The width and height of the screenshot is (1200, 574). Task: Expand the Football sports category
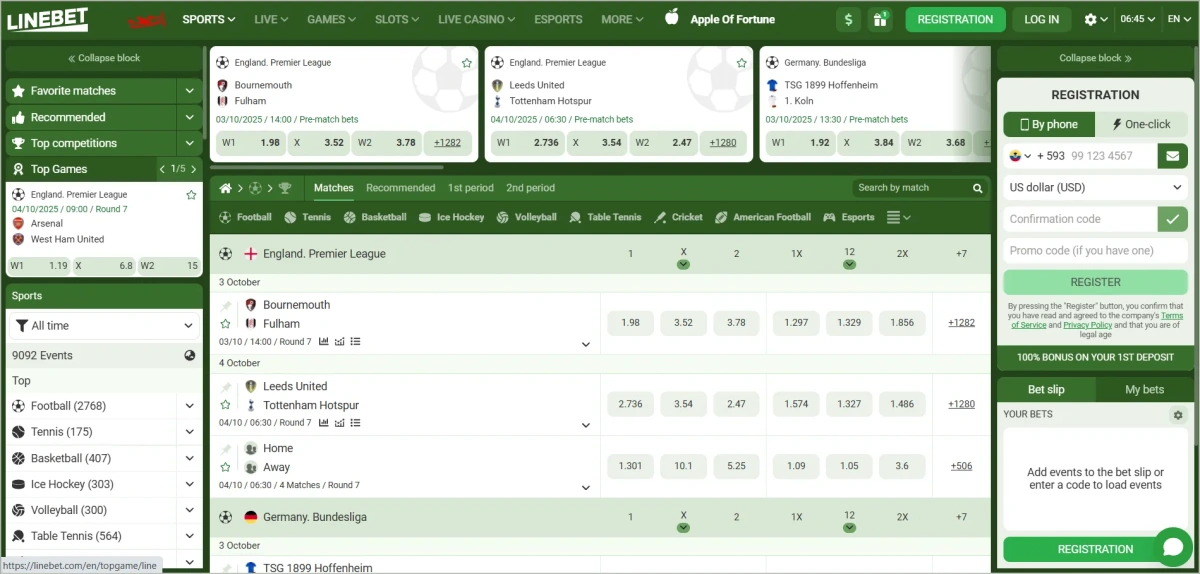(x=189, y=406)
